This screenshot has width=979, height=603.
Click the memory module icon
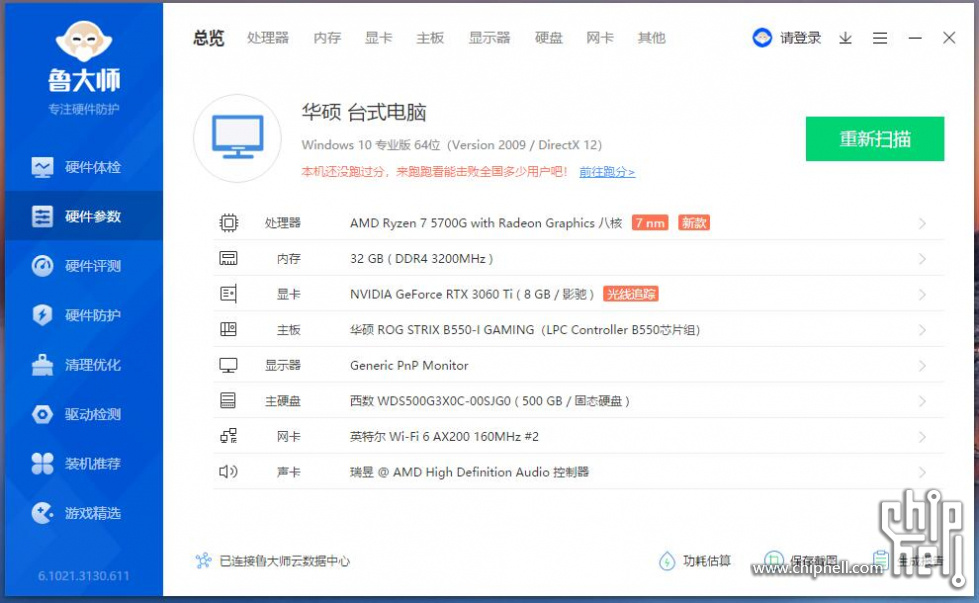[x=229, y=258]
